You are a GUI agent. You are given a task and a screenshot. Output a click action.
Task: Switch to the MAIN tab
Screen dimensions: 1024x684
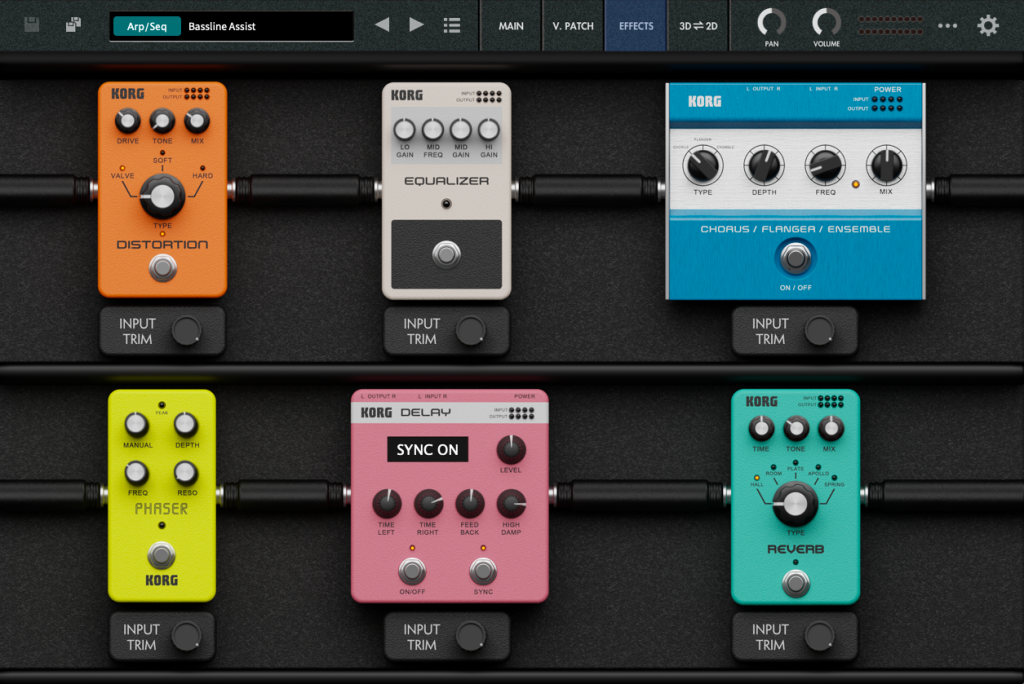511,26
